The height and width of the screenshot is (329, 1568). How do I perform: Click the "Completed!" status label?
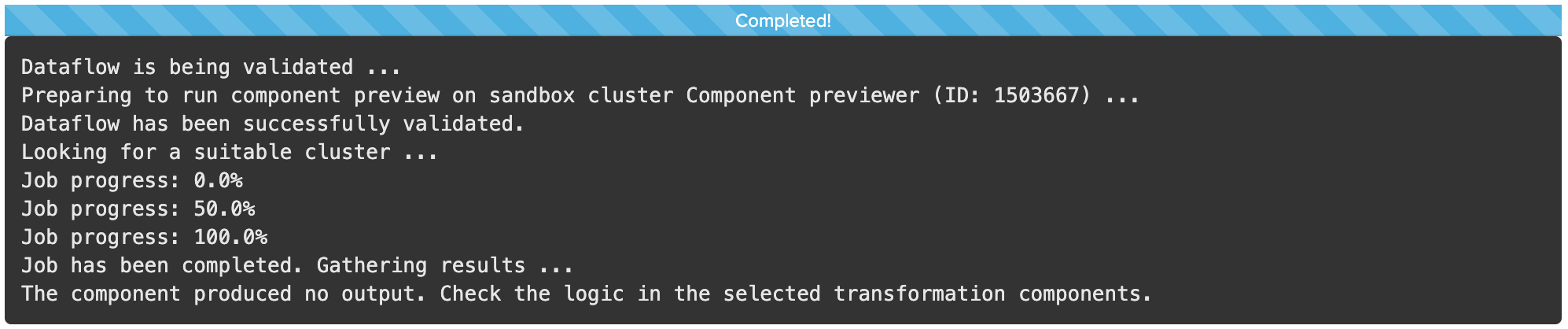782,20
